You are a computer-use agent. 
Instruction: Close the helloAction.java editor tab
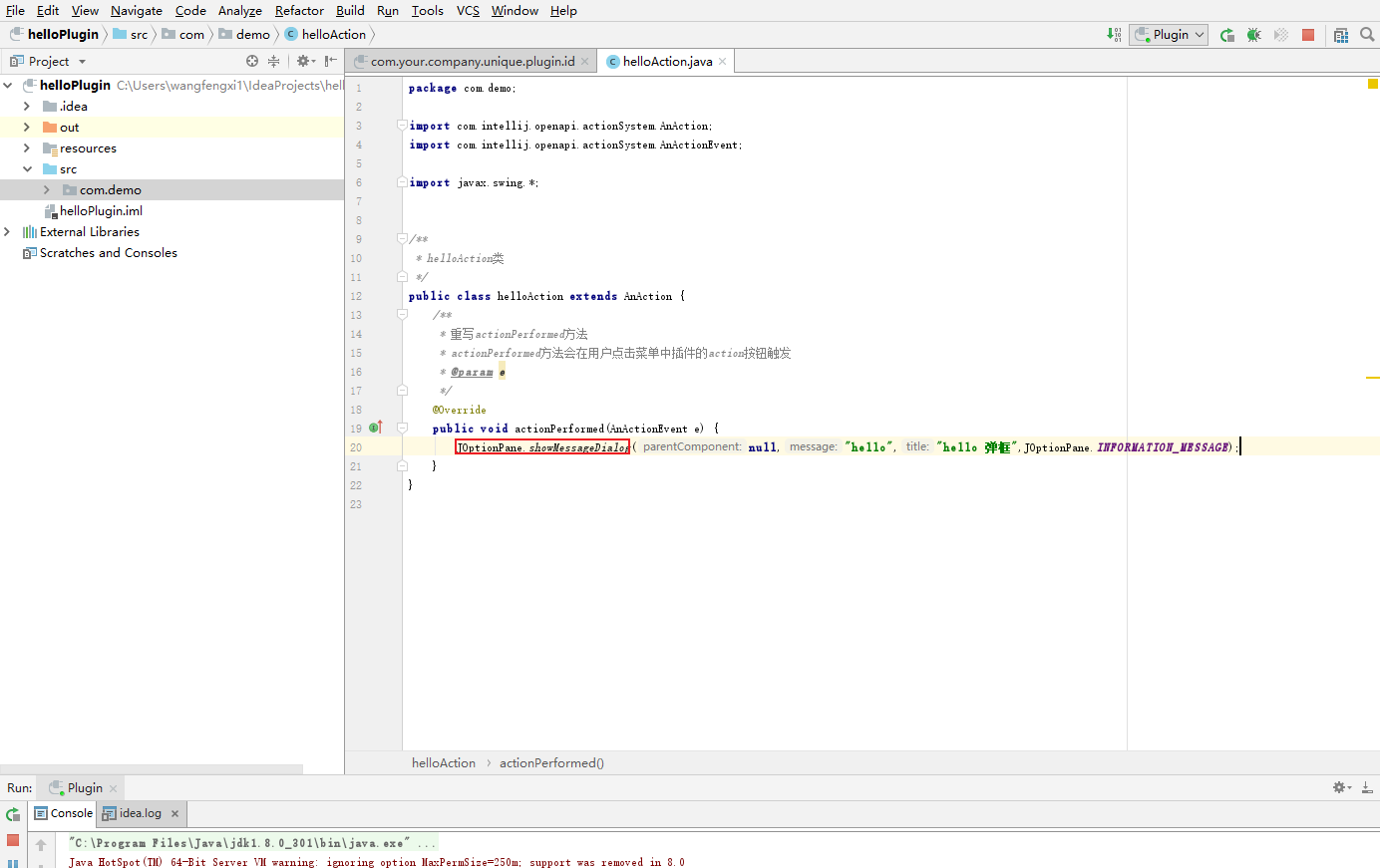coord(722,61)
